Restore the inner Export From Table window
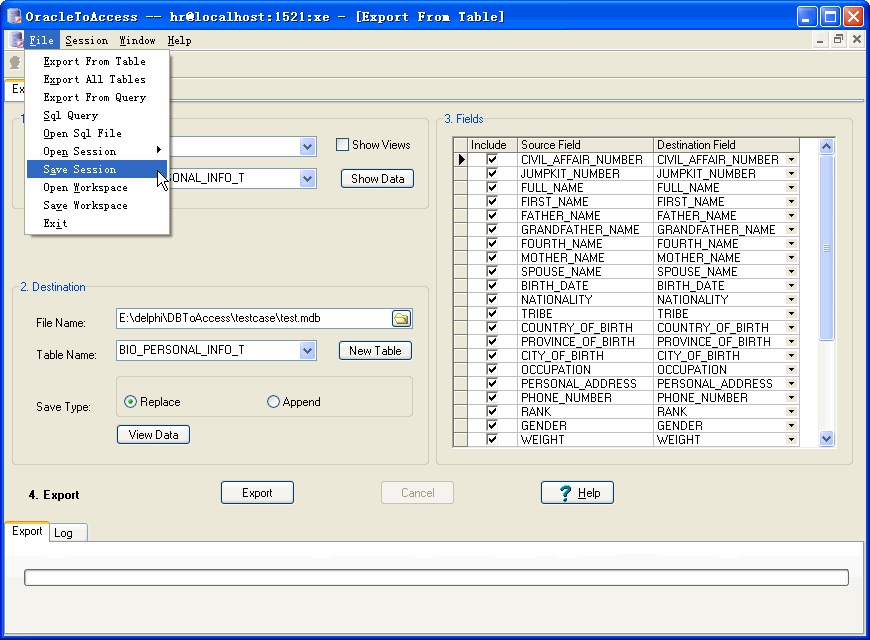870x640 pixels. point(838,39)
